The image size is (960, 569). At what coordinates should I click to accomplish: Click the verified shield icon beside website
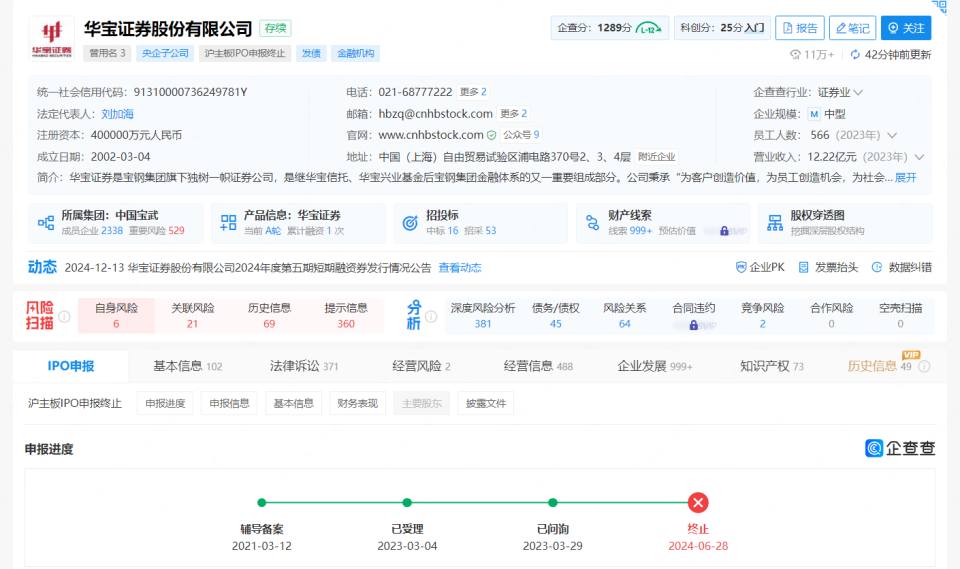pyautogui.click(x=491, y=135)
